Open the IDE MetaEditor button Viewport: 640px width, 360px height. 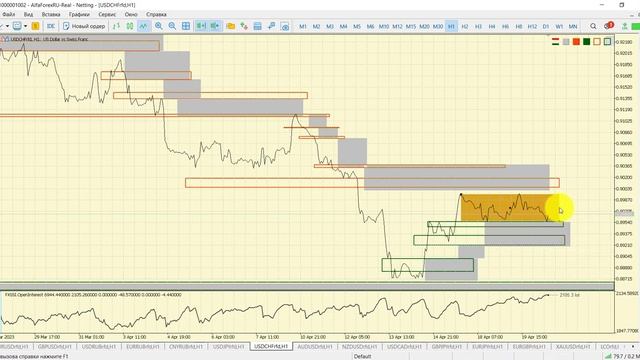tap(51, 26)
